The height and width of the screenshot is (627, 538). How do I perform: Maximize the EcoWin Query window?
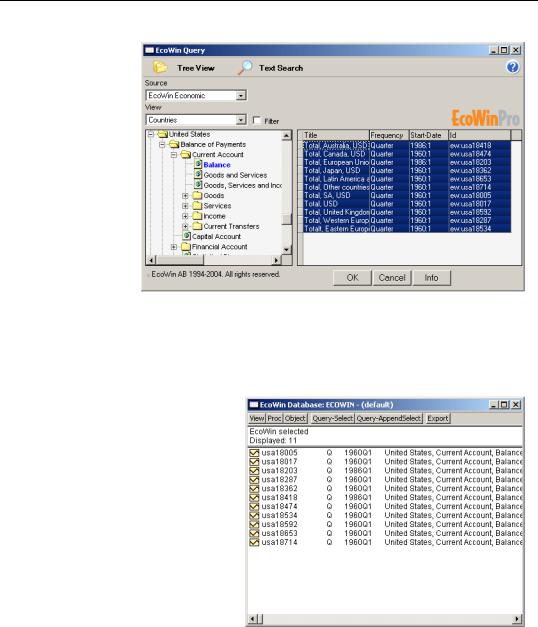(504, 50)
